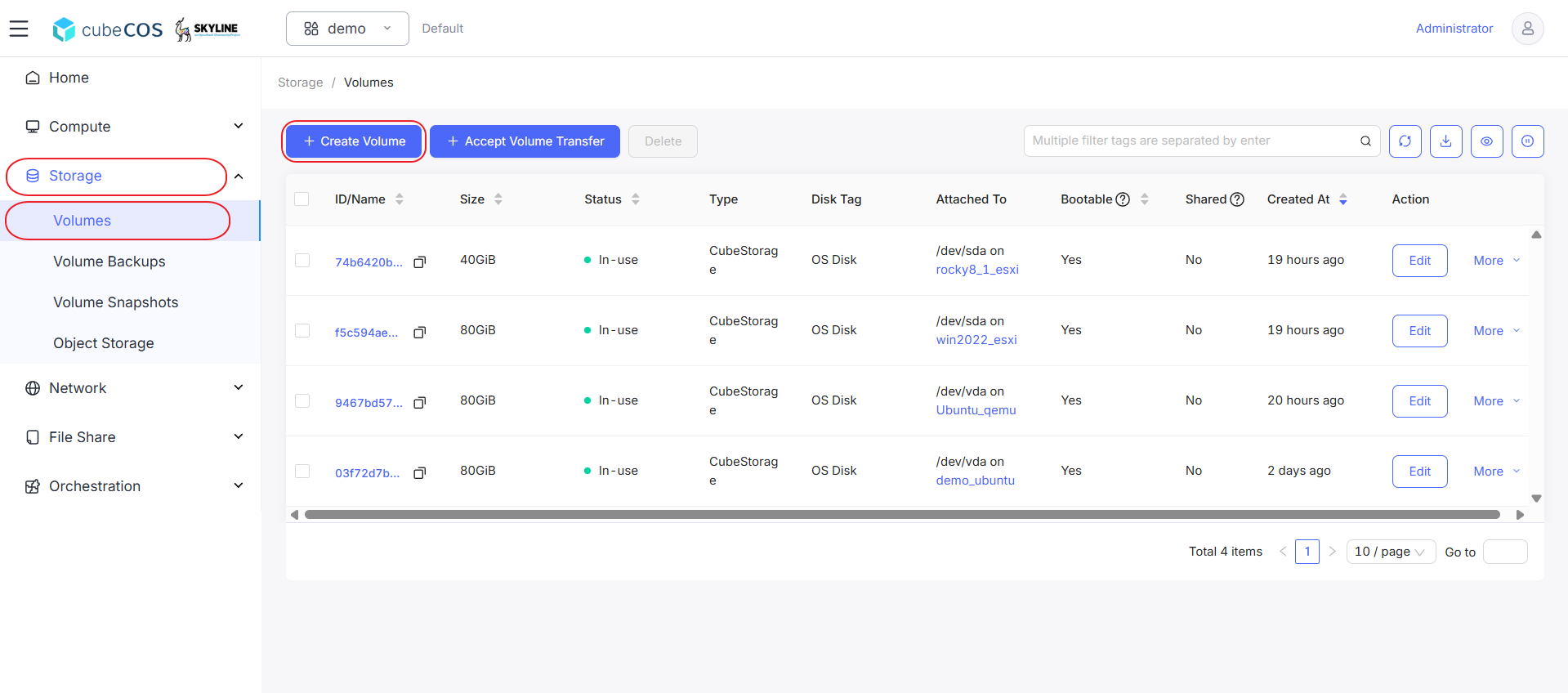The width and height of the screenshot is (1568, 693).
Task: Click the download volume list icon
Action: (x=1445, y=141)
